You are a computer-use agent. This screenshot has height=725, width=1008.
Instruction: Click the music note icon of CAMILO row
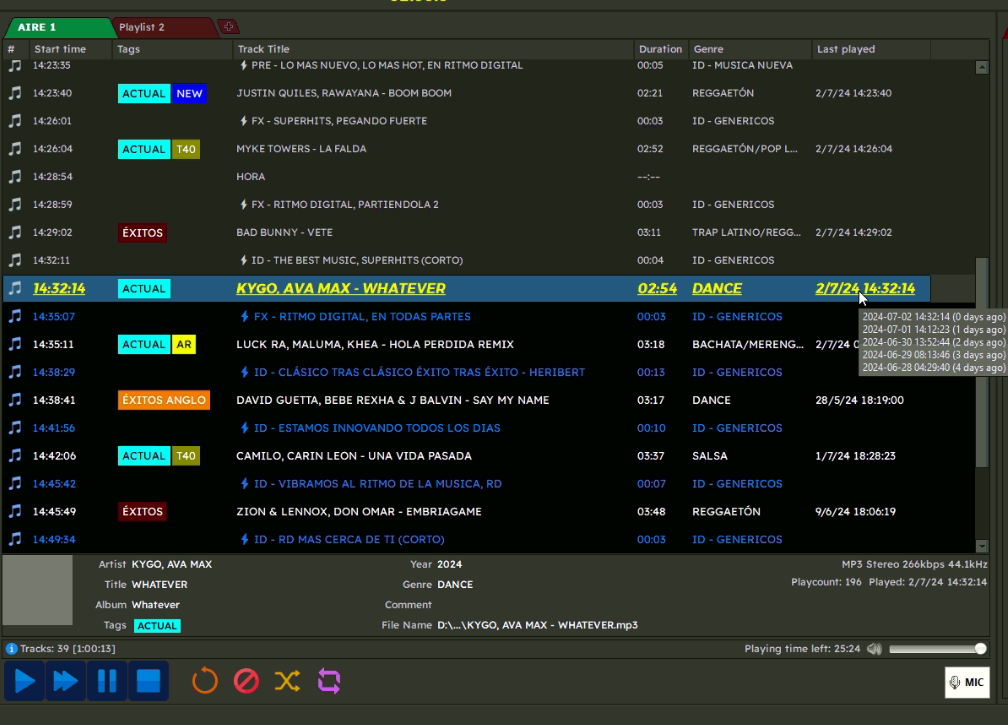tap(15, 456)
